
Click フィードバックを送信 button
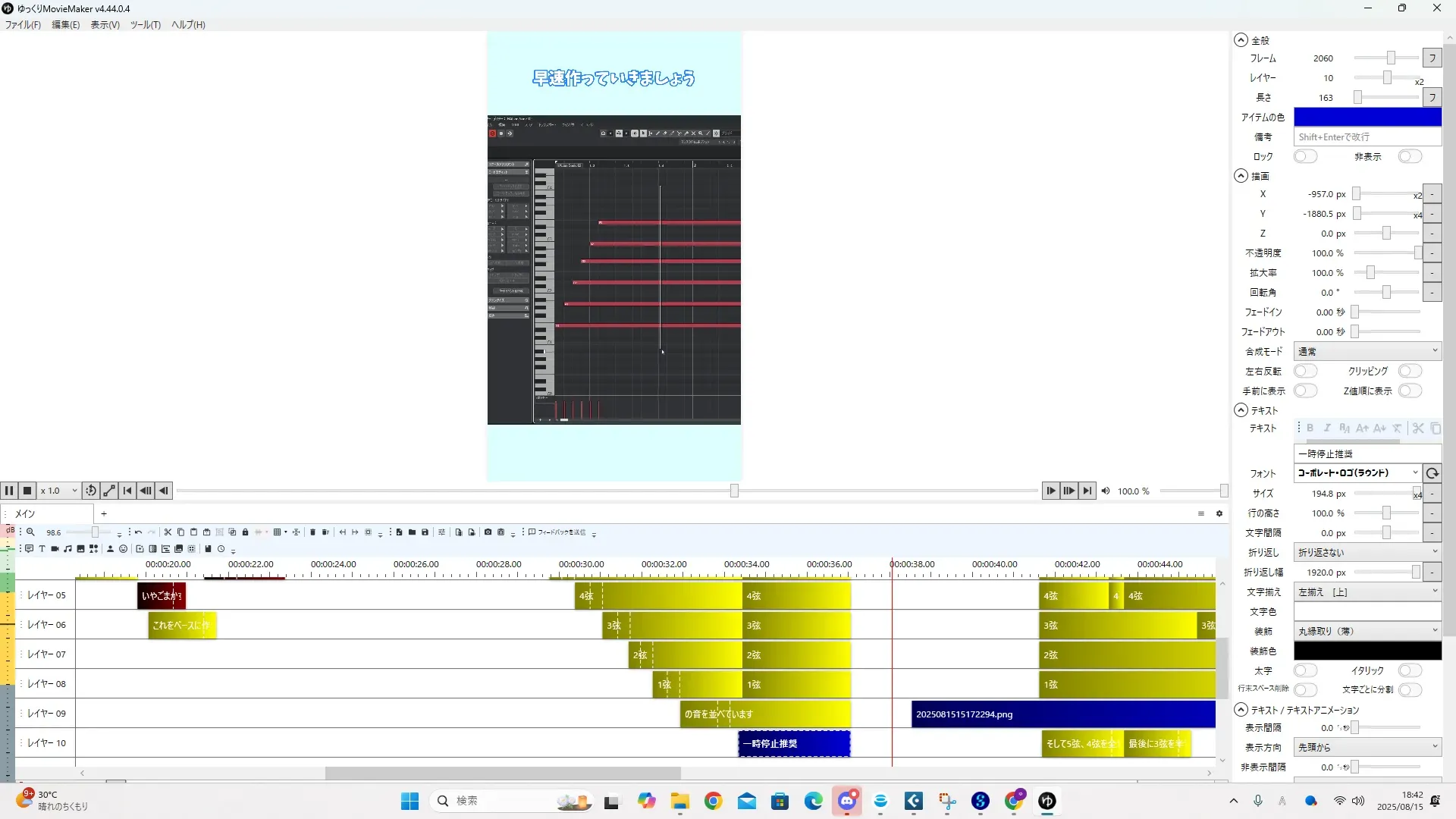(557, 532)
